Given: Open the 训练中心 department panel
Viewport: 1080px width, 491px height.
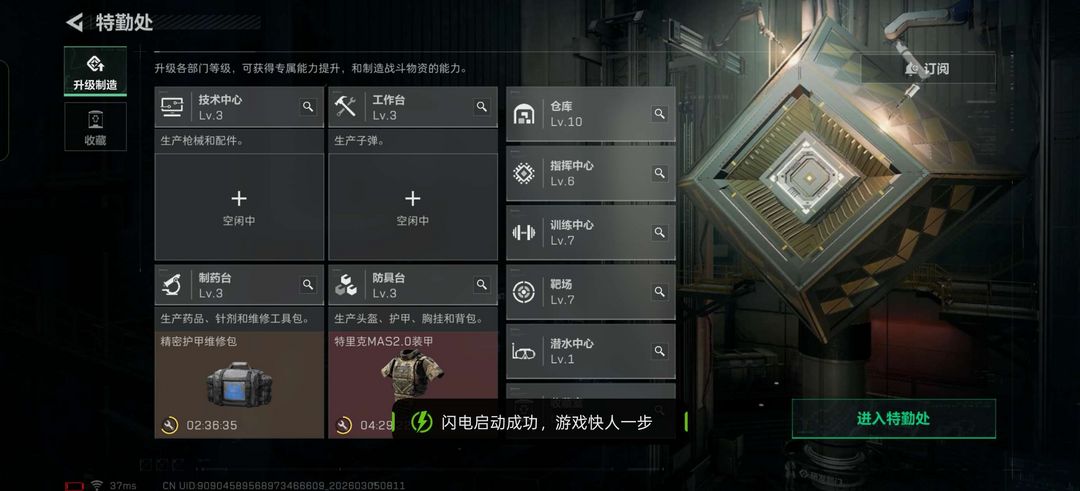Looking at the screenshot, I should pyautogui.click(x=590, y=232).
